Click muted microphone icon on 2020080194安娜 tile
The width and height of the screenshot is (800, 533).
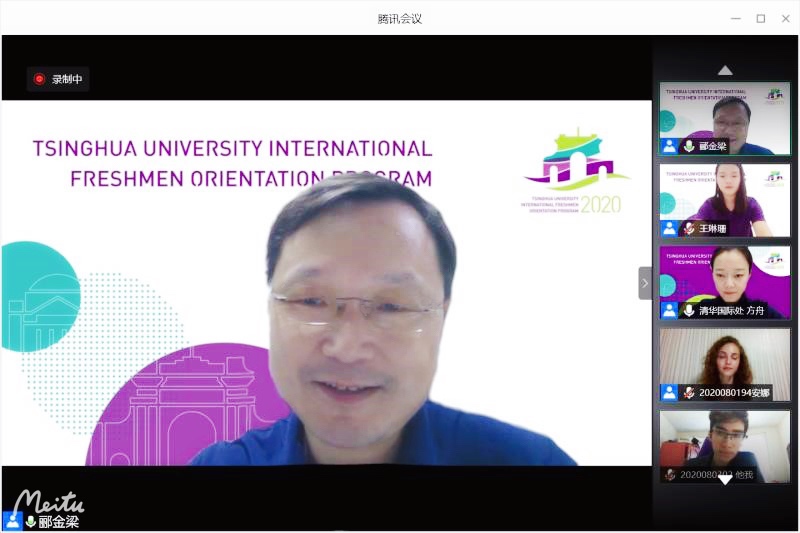[688, 393]
